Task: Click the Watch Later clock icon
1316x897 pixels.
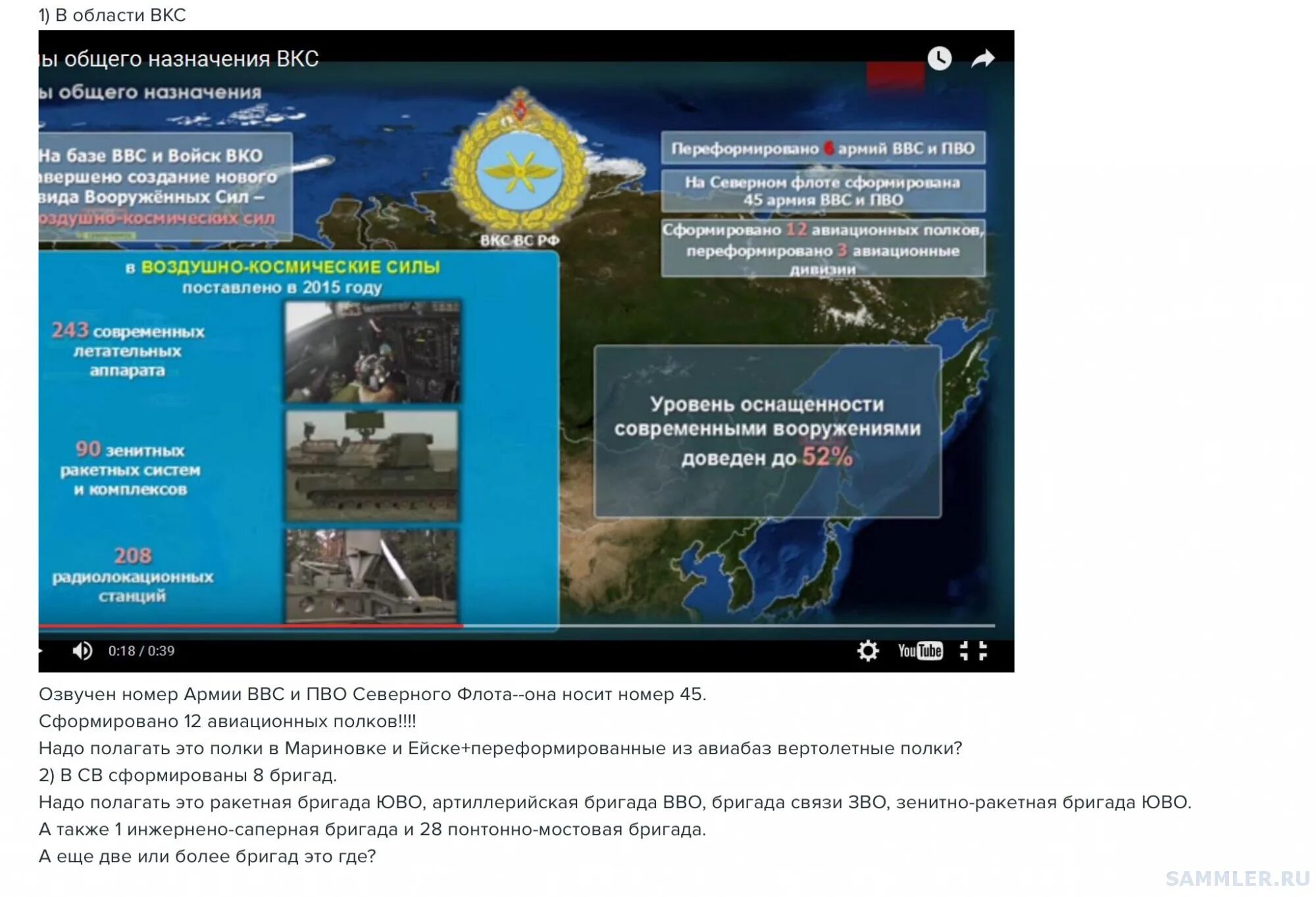Action: [x=939, y=59]
